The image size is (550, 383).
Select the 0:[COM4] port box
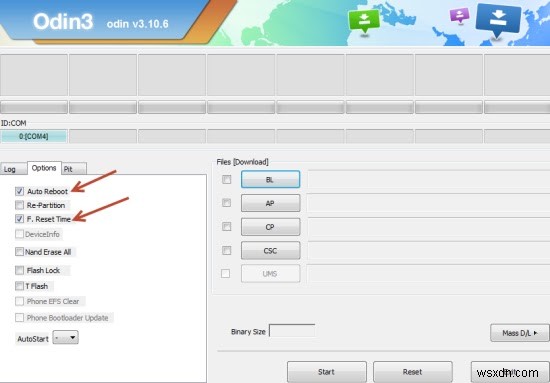(34, 136)
